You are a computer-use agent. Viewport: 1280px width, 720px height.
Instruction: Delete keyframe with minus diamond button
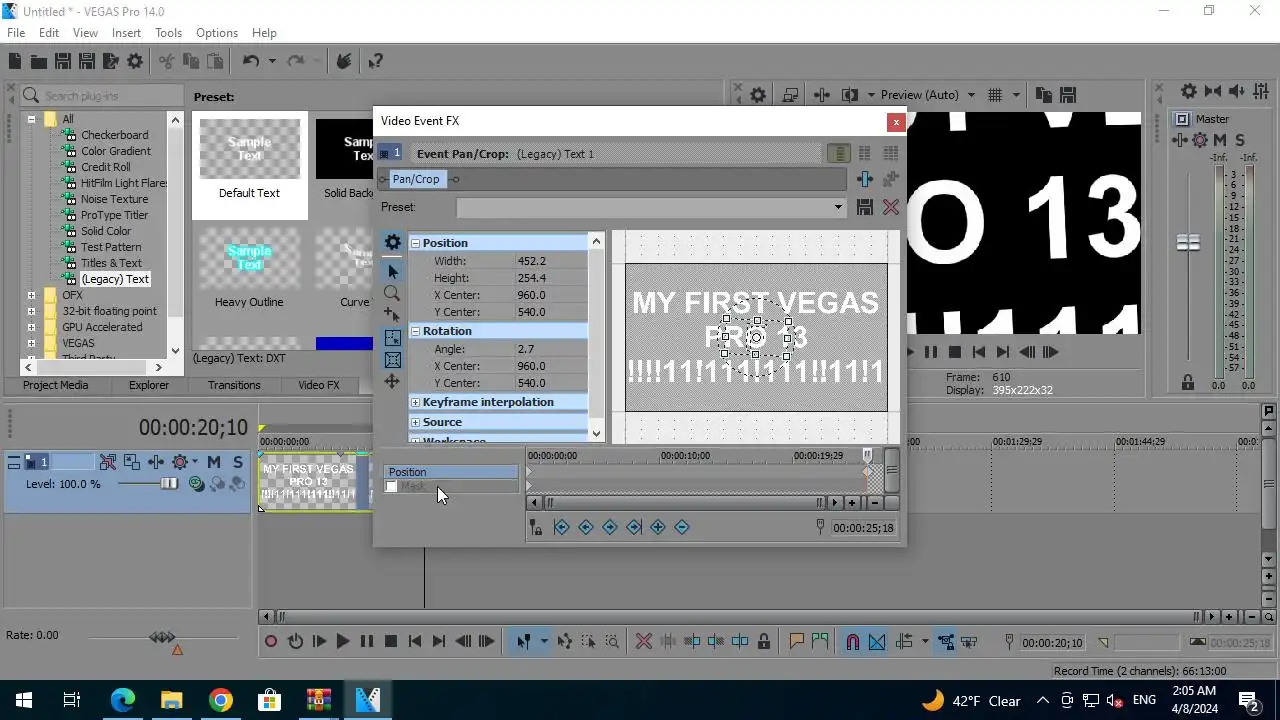pyautogui.click(x=682, y=527)
